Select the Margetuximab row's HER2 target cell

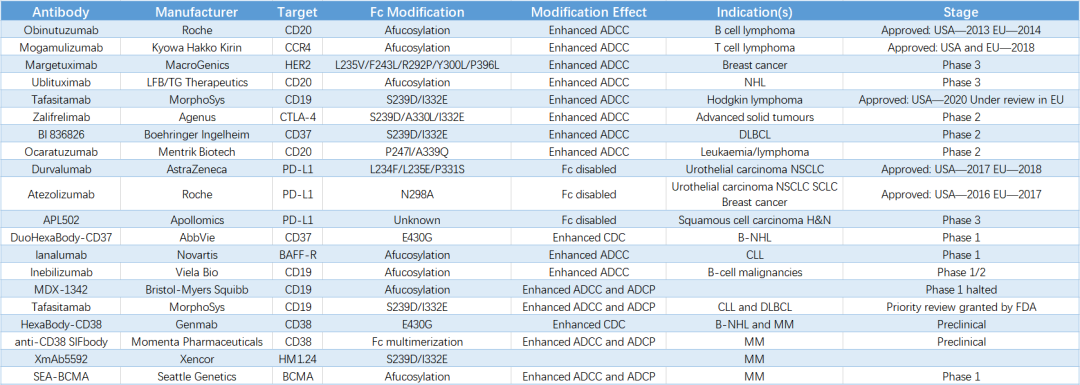pyautogui.click(x=299, y=65)
